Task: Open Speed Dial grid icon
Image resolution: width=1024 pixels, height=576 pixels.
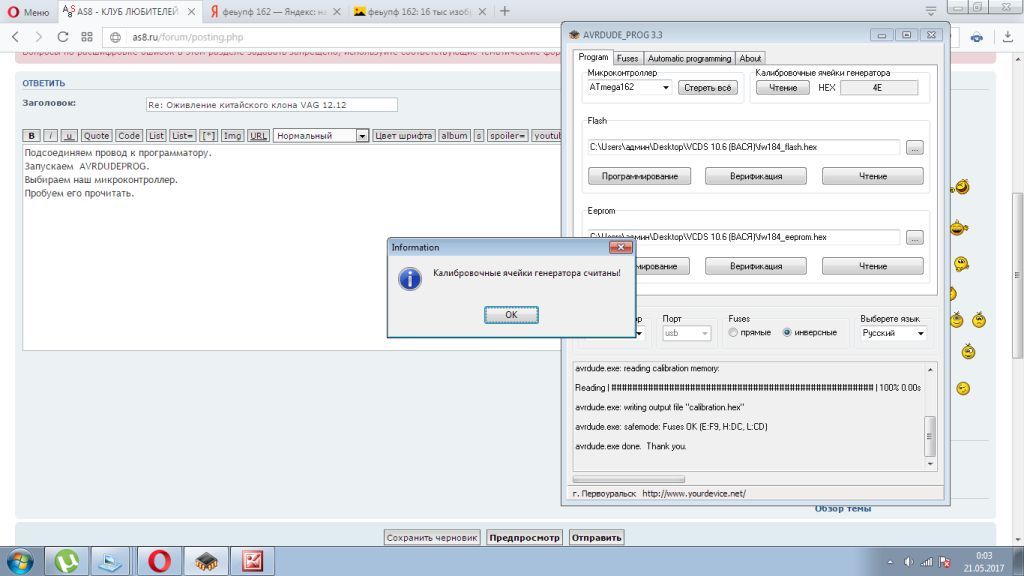Action: point(87,37)
